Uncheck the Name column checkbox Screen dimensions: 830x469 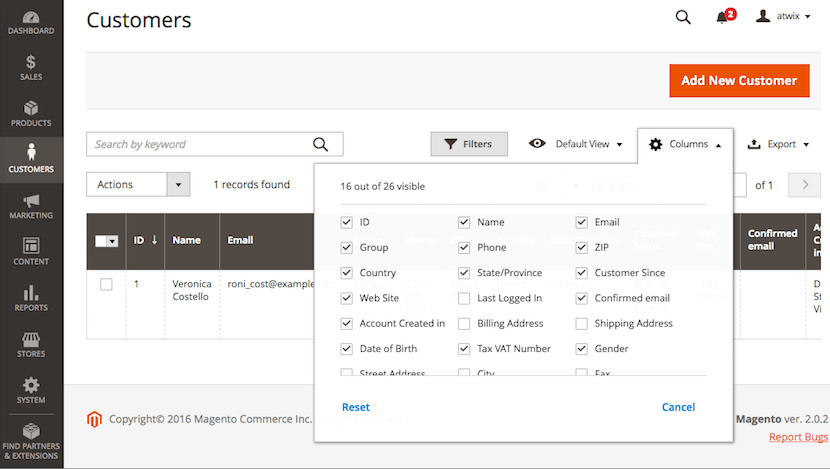464,222
